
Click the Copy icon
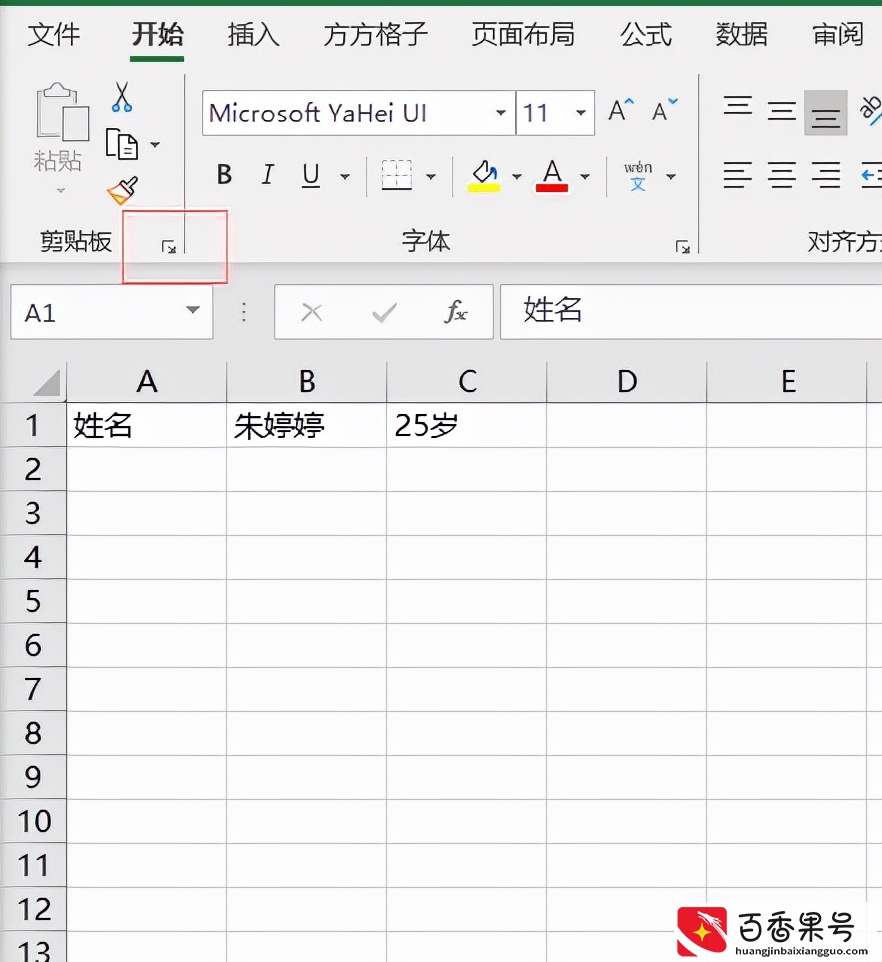pyautogui.click(x=121, y=144)
